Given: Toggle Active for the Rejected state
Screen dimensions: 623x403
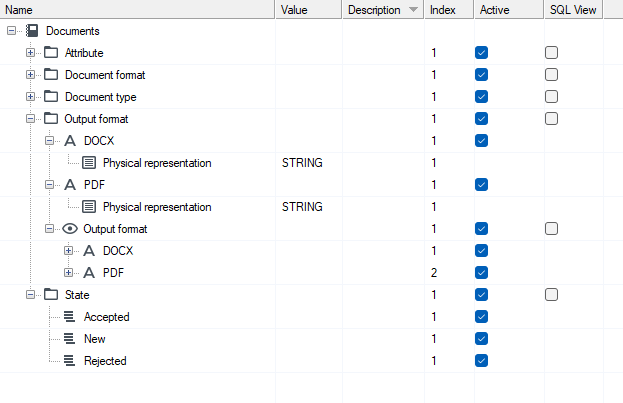Looking at the screenshot, I should [x=481, y=360].
